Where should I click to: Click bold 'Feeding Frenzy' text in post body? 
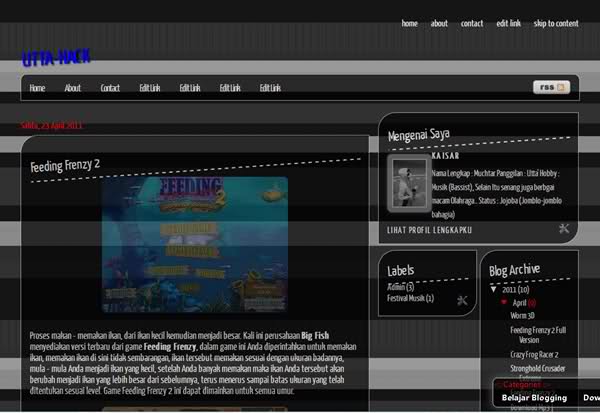click(170, 347)
